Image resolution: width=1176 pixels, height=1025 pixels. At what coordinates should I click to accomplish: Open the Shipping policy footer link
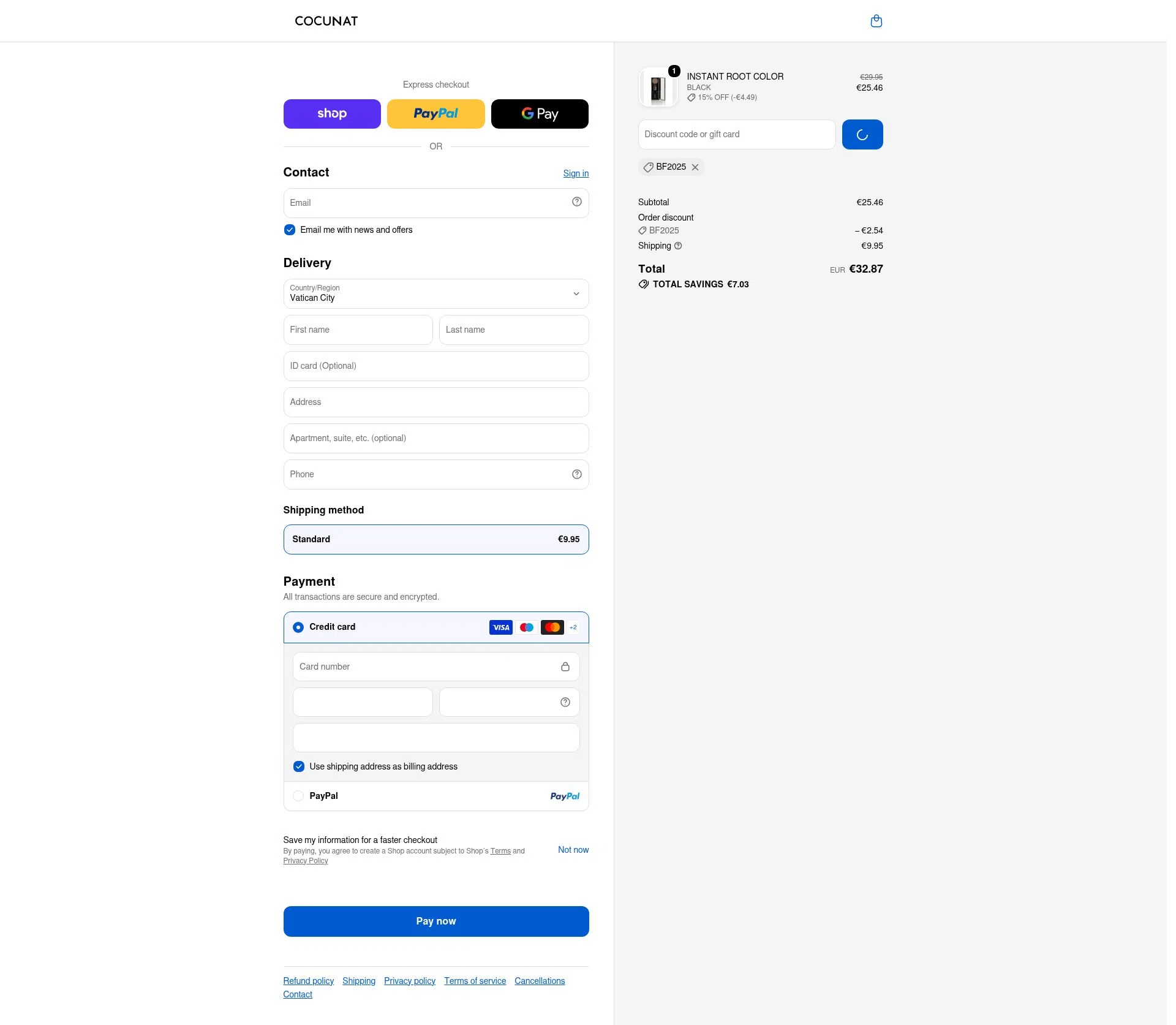point(359,981)
